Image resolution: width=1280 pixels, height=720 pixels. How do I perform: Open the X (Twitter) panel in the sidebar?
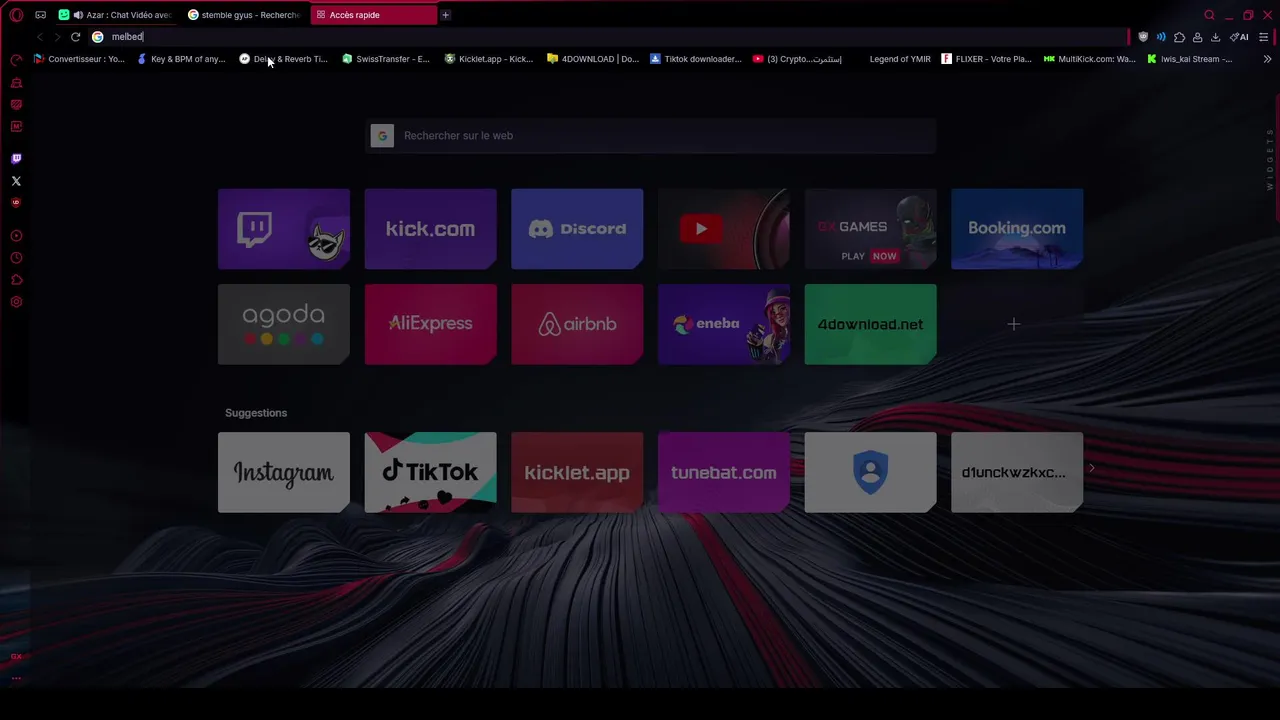click(x=16, y=181)
